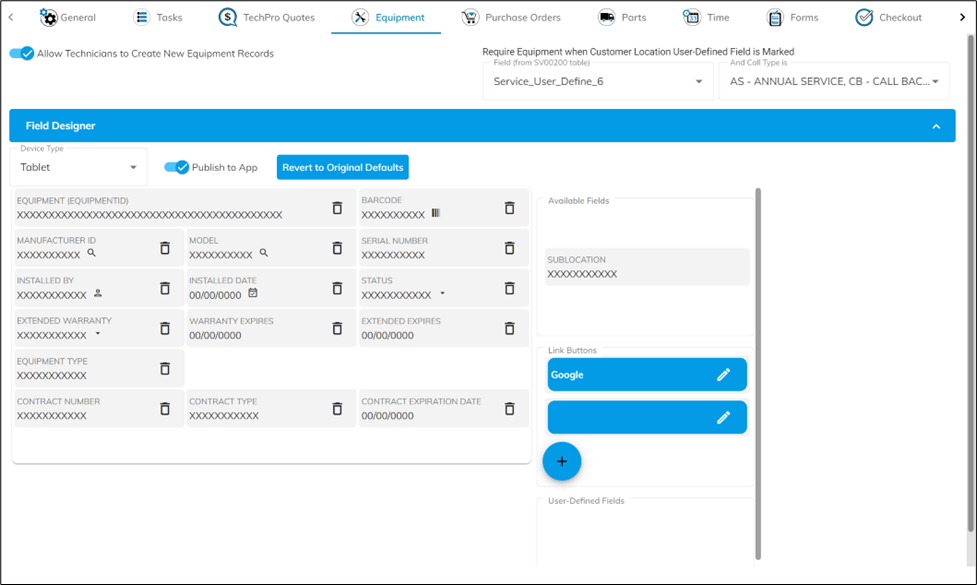Open the Service_User_Define_6 field dropdown
This screenshot has width=977, height=585.
click(698, 82)
